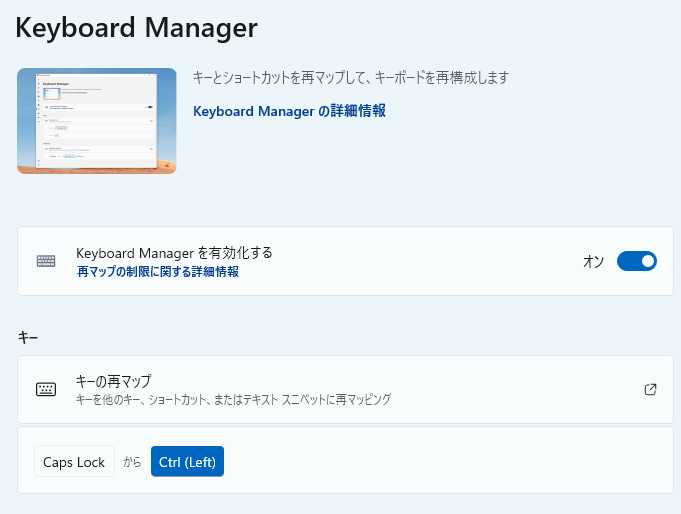Select the Ctrl (Left) key chip
The width and height of the screenshot is (681, 514).
[x=187, y=462]
